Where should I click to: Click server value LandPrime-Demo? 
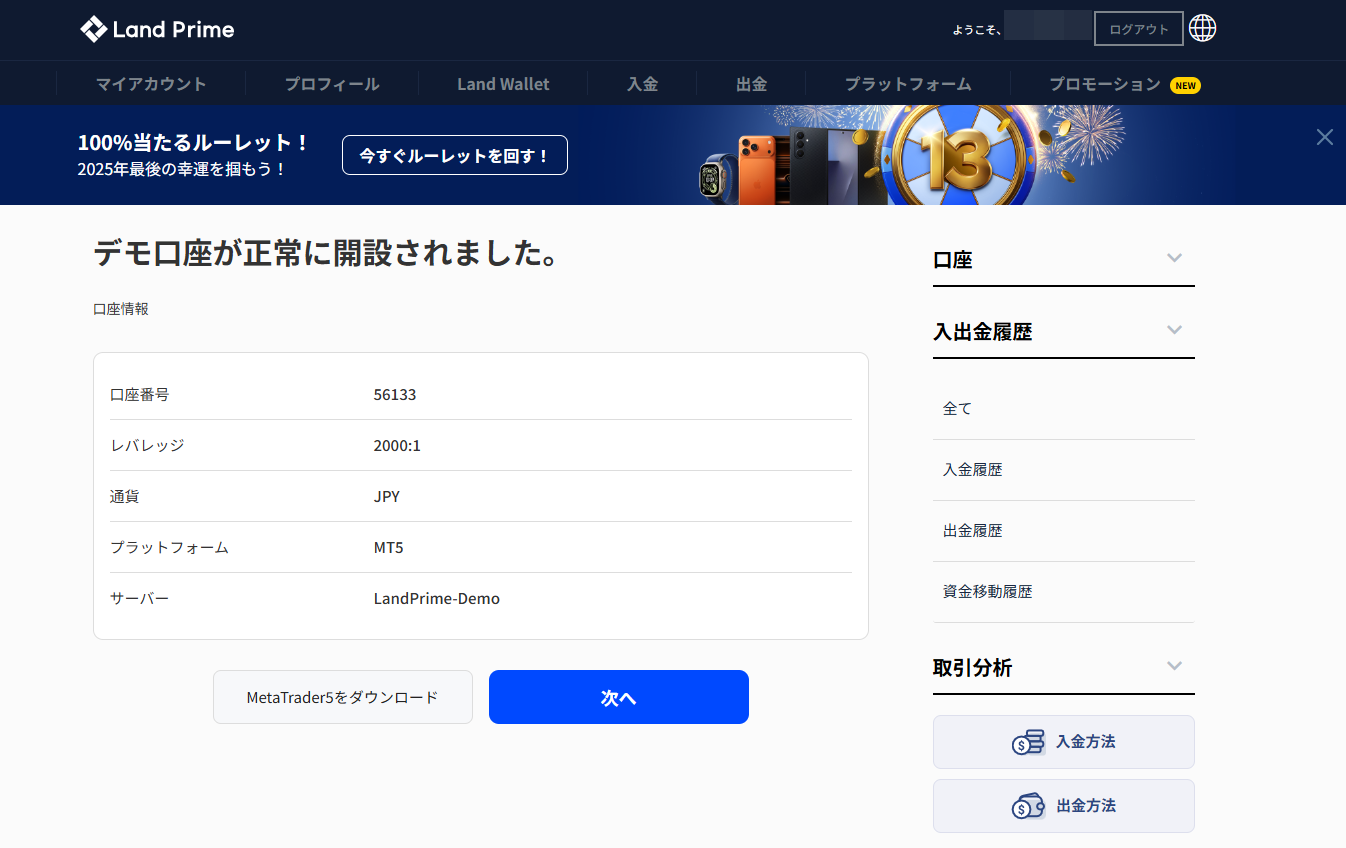(x=437, y=598)
